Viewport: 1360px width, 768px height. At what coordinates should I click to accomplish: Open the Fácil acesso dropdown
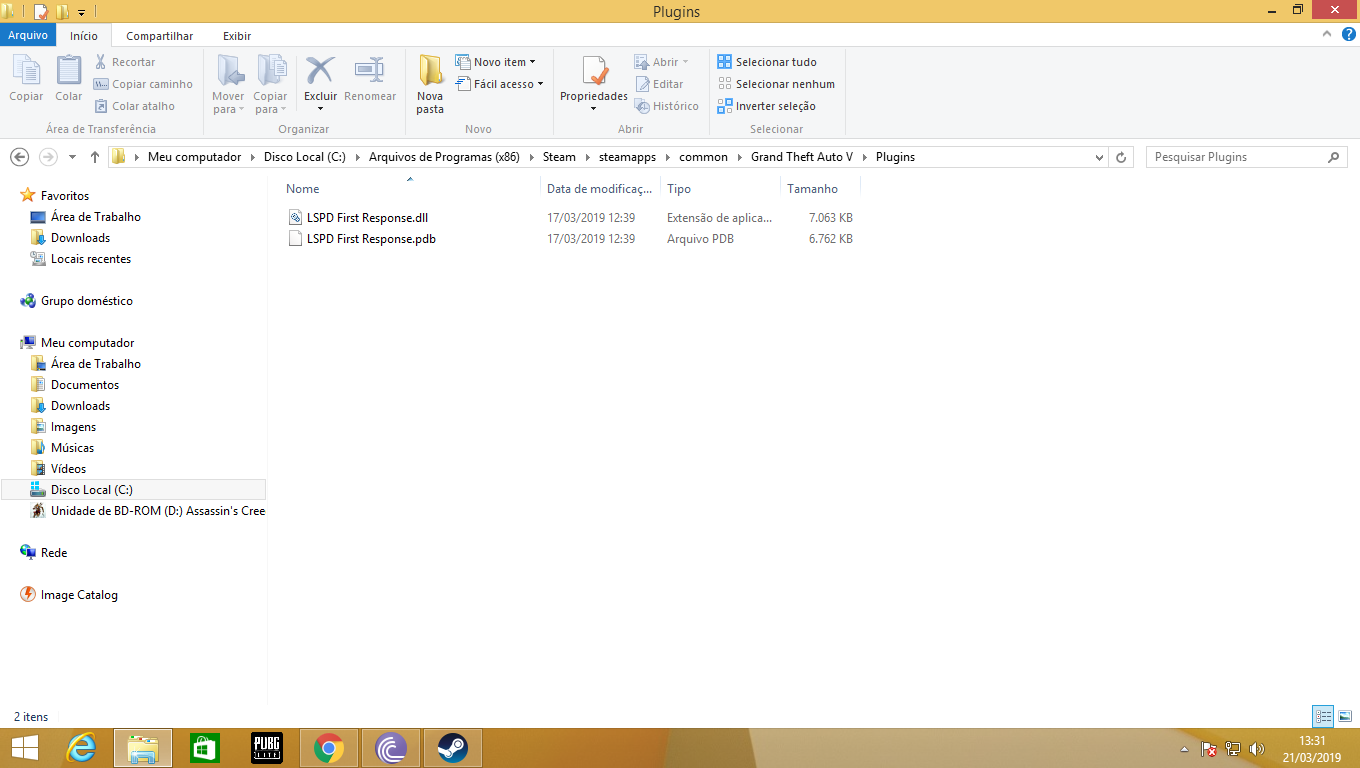point(499,84)
